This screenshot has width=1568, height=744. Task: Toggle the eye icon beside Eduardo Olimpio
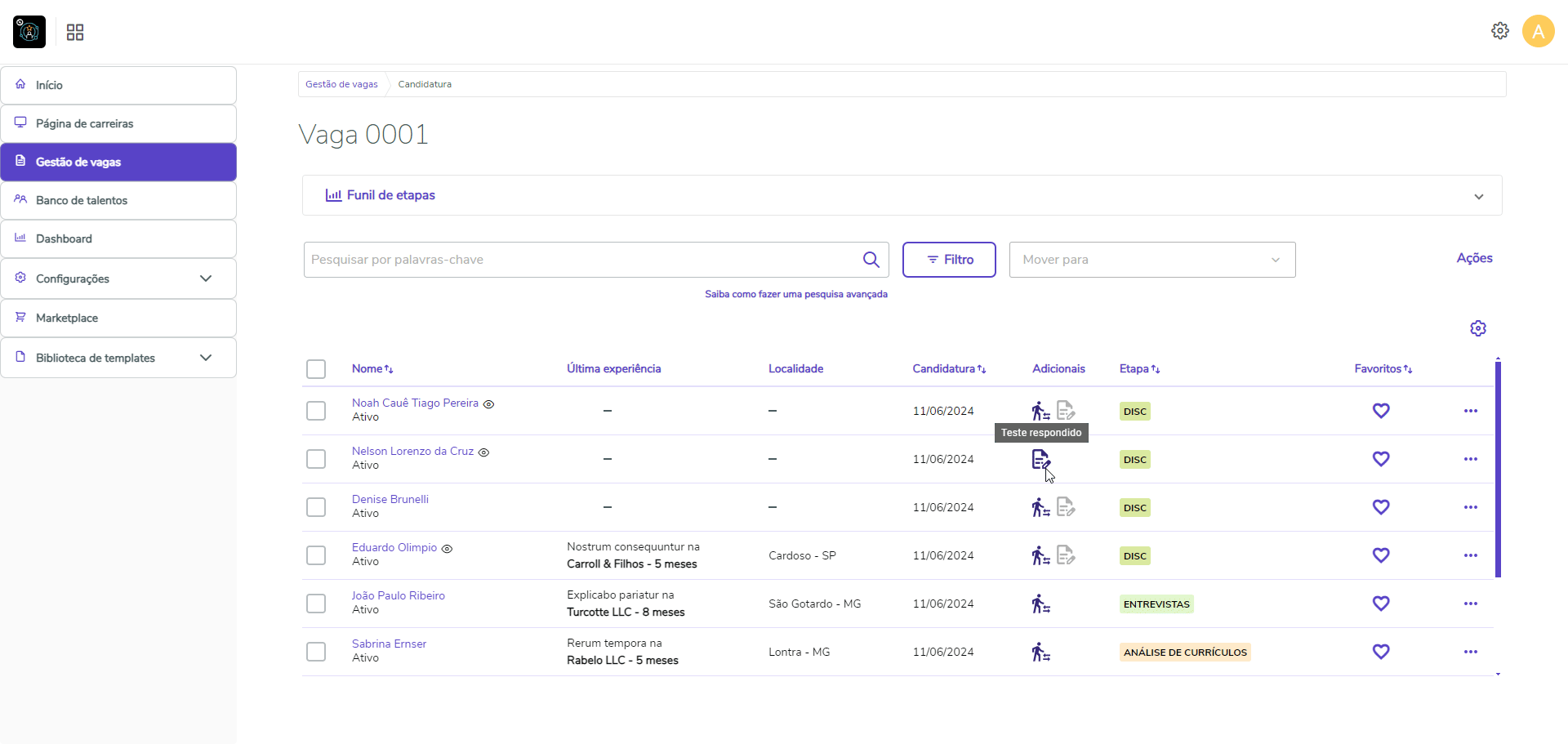[447, 549]
